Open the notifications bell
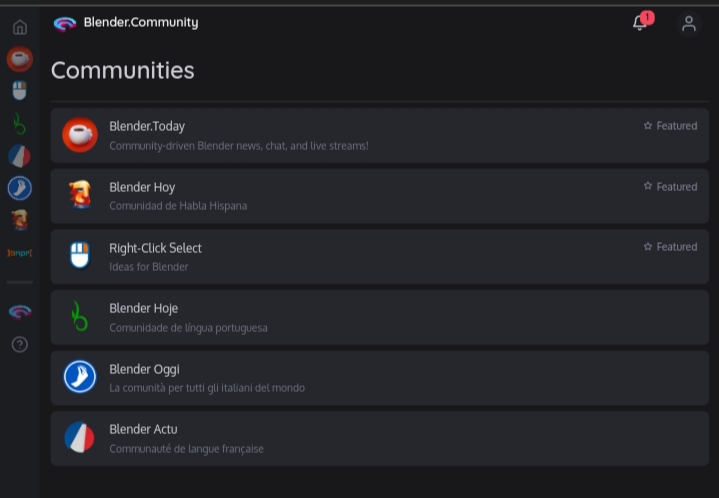The image size is (719, 498). point(640,22)
